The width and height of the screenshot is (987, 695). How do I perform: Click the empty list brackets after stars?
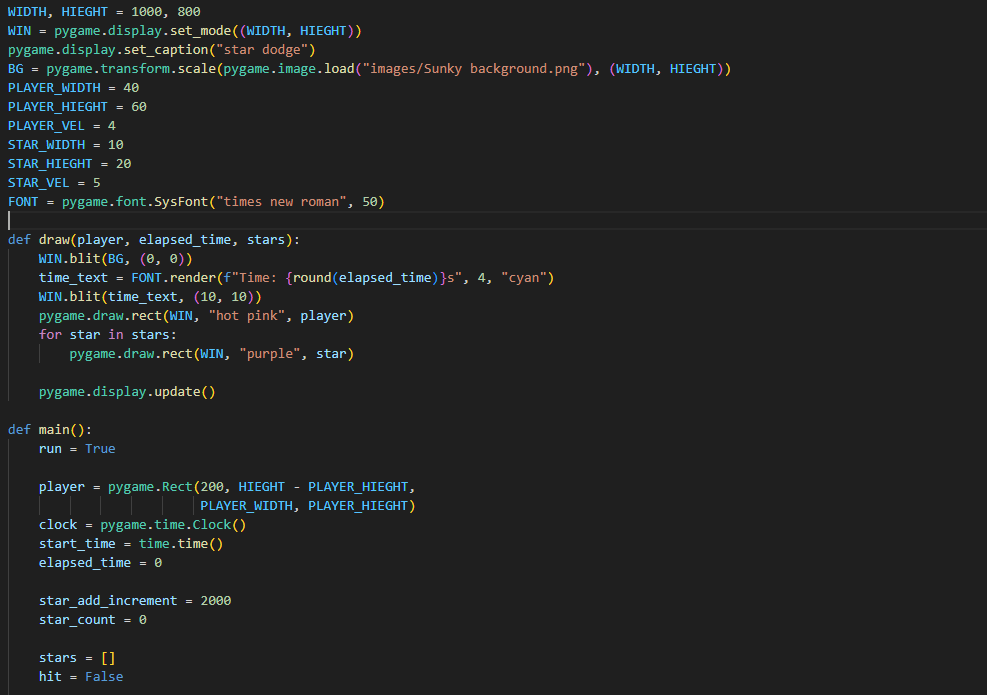[109, 658]
